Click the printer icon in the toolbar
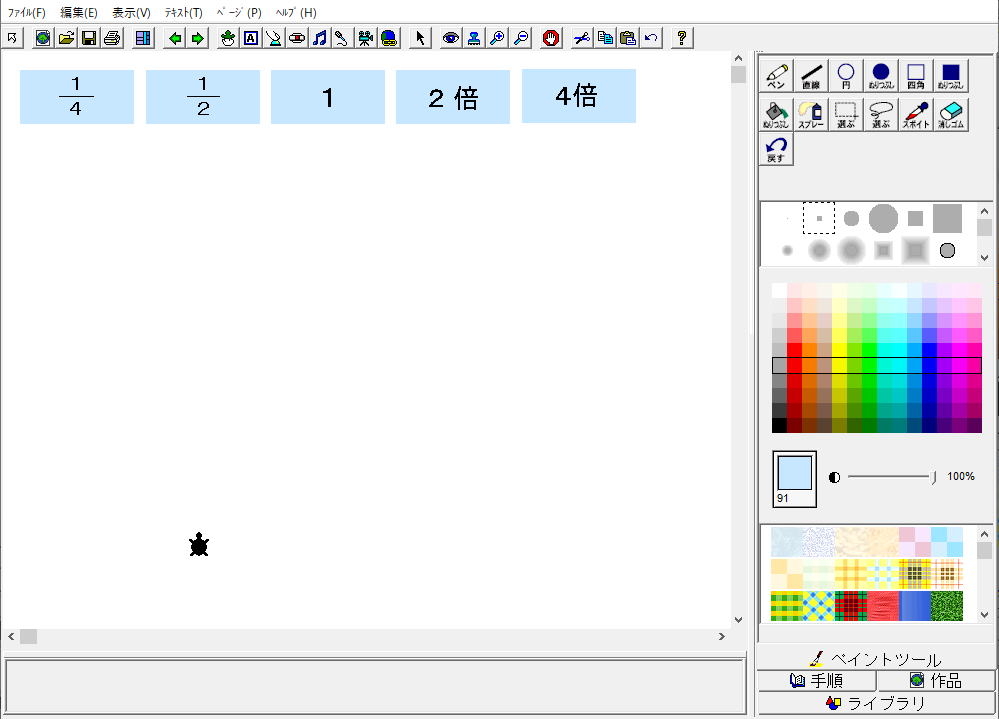 tap(112, 38)
